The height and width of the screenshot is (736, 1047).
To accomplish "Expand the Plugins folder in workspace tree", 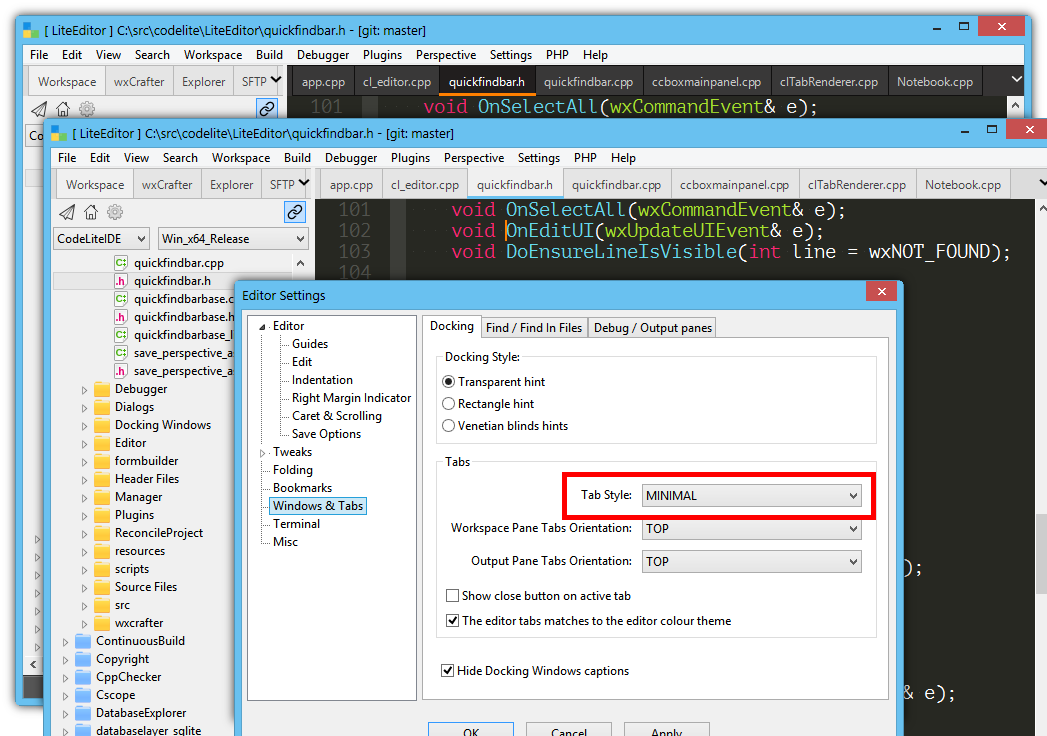I will pos(84,516).
